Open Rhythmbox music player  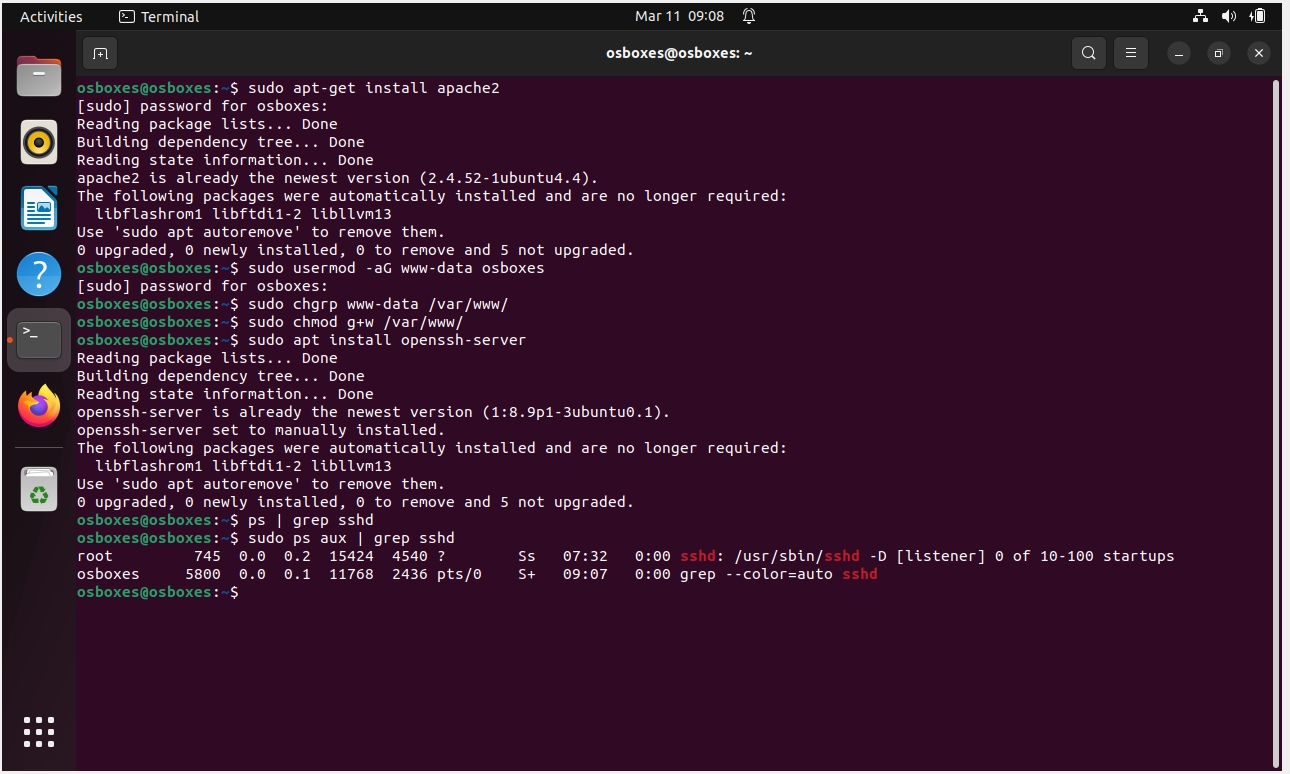pyautogui.click(x=39, y=142)
